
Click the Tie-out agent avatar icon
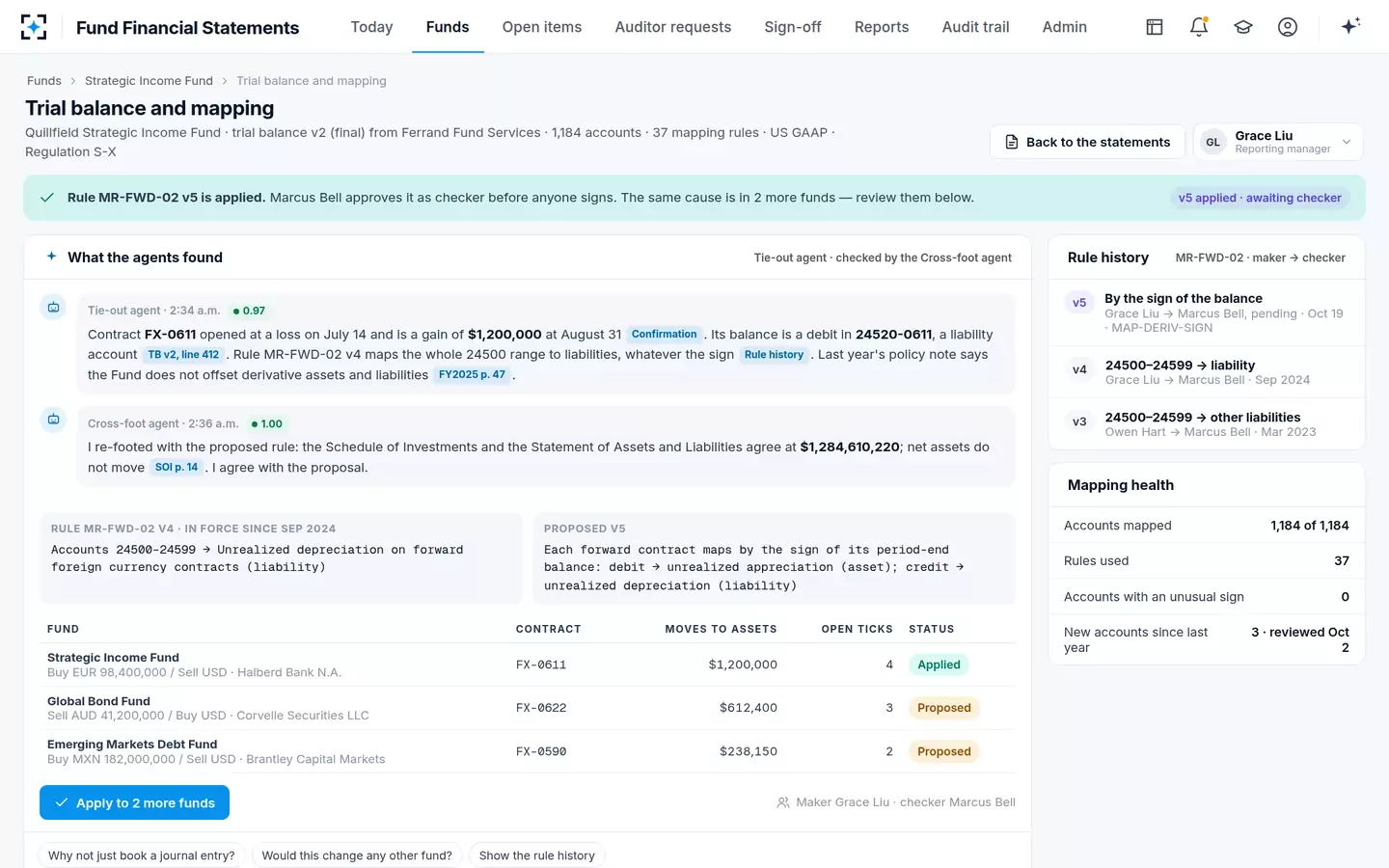coord(54,308)
